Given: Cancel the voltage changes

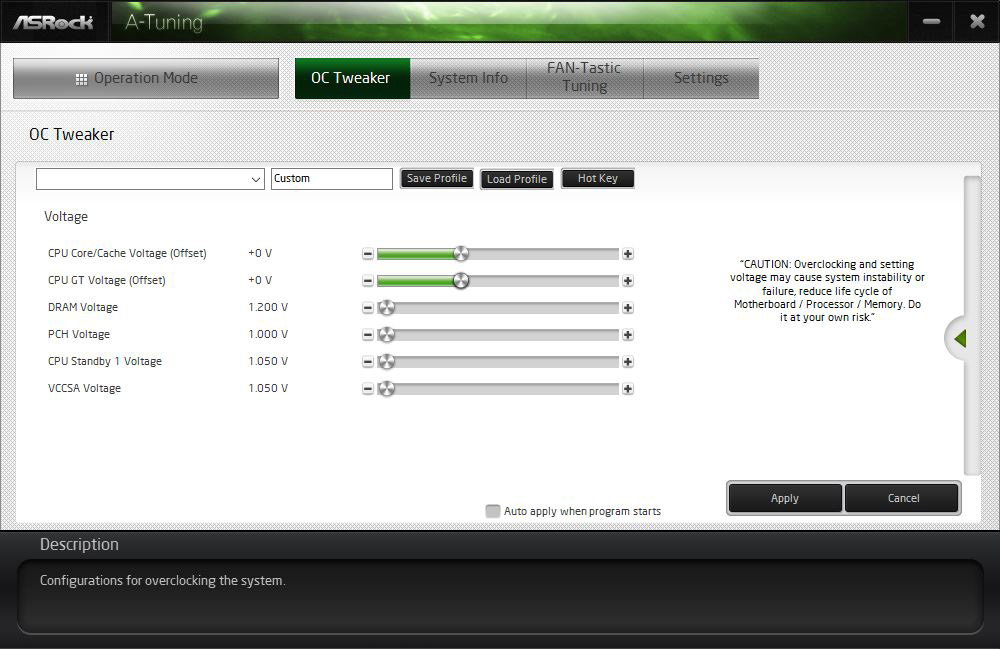Looking at the screenshot, I should click(x=903, y=498).
